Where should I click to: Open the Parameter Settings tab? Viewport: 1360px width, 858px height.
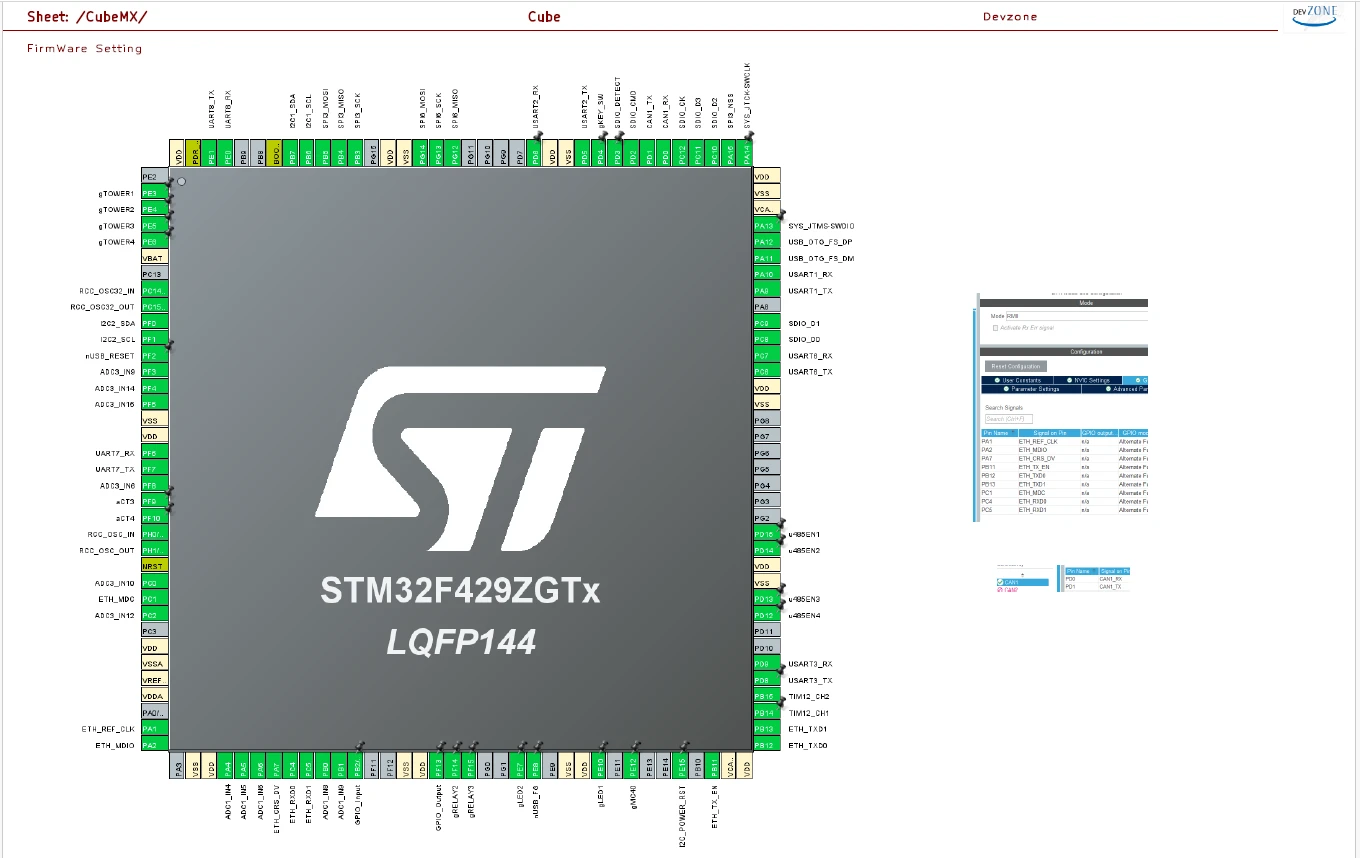tap(1031, 389)
